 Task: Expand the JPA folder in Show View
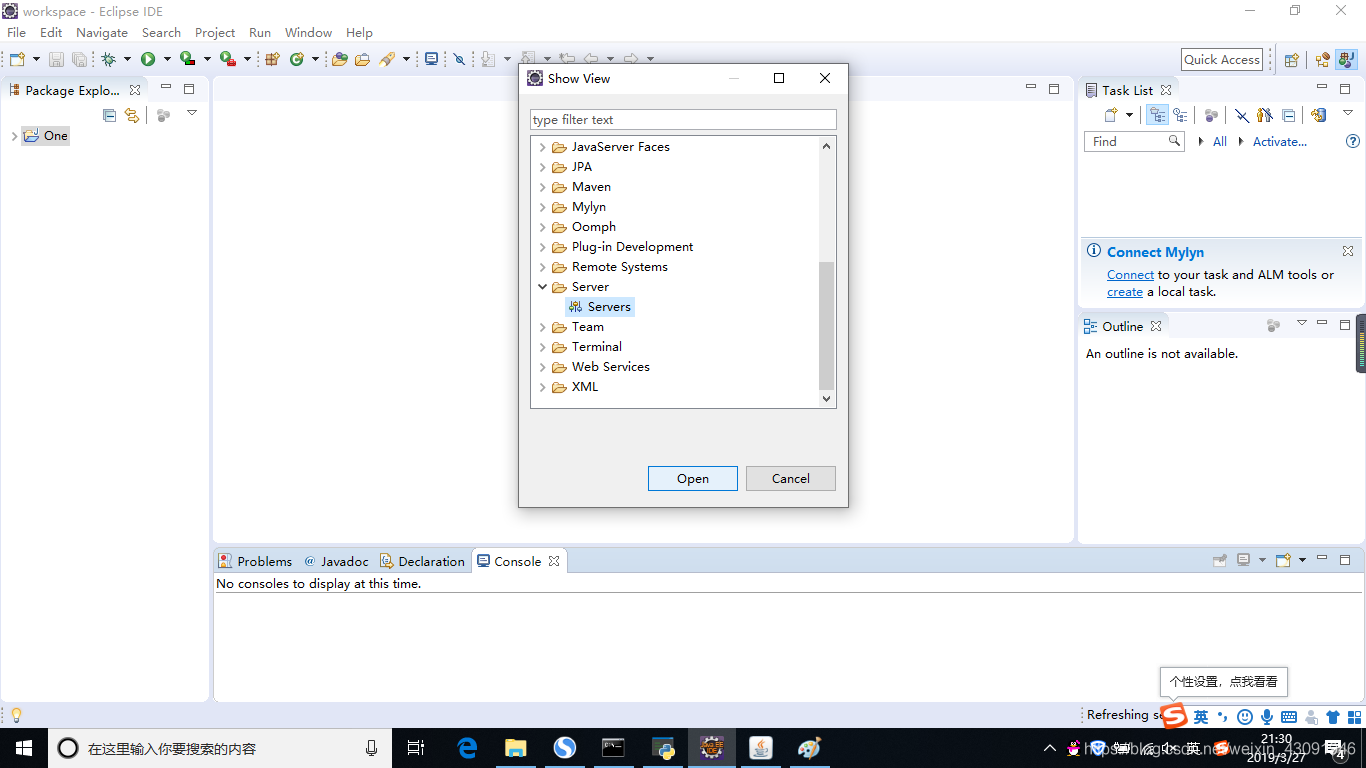(x=543, y=167)
